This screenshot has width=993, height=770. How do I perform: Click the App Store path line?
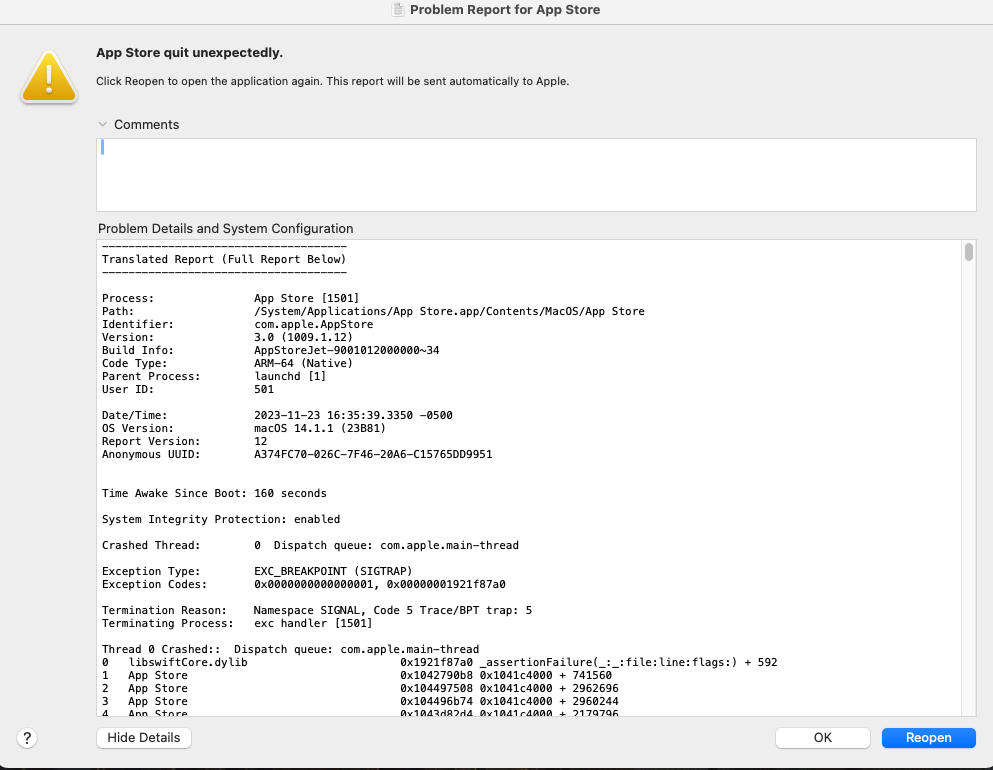(373, 311)
